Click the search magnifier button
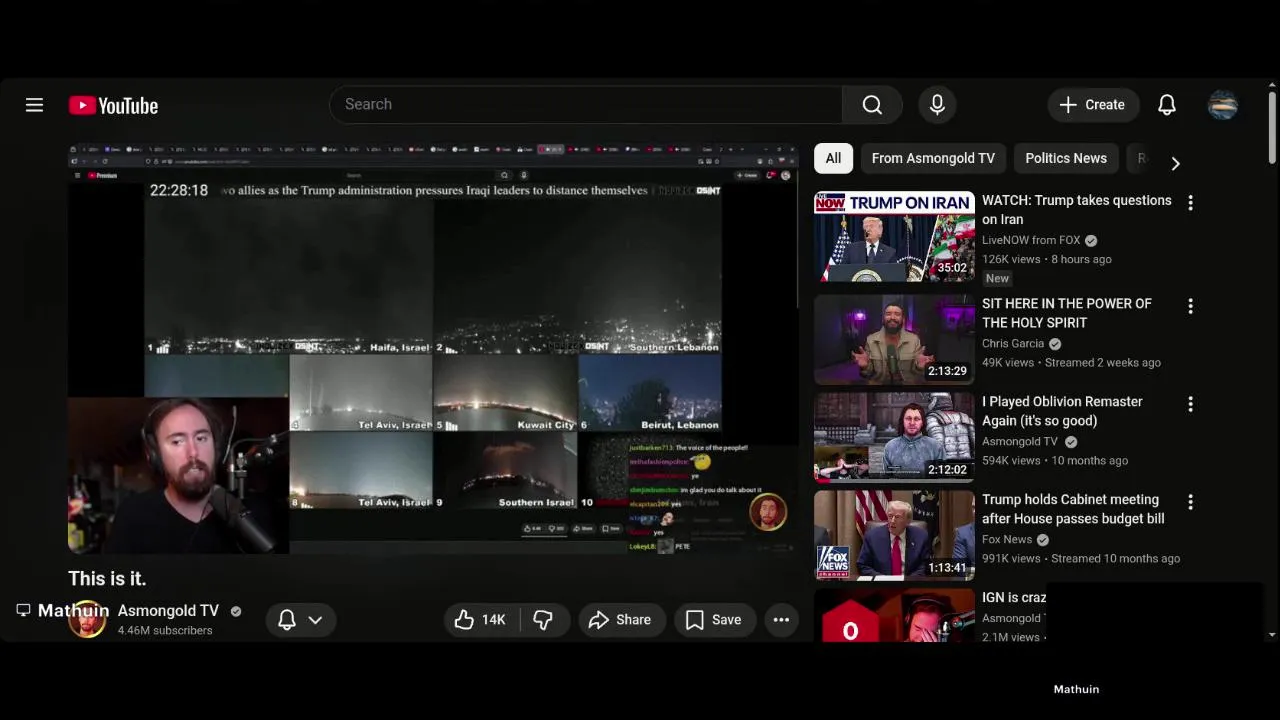This screenshot has height=720, width=1280. 872,105
